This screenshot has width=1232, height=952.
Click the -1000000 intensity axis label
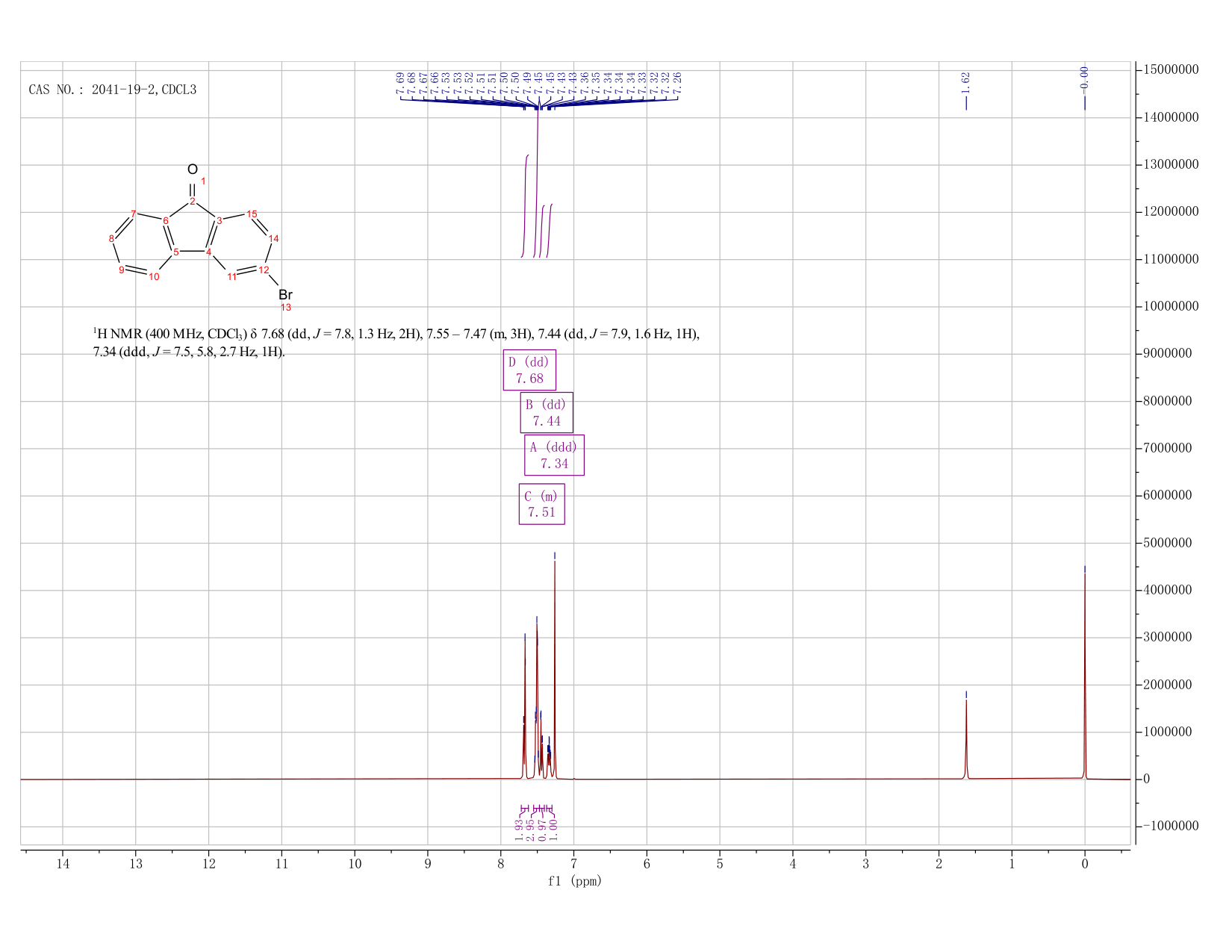1171,826
